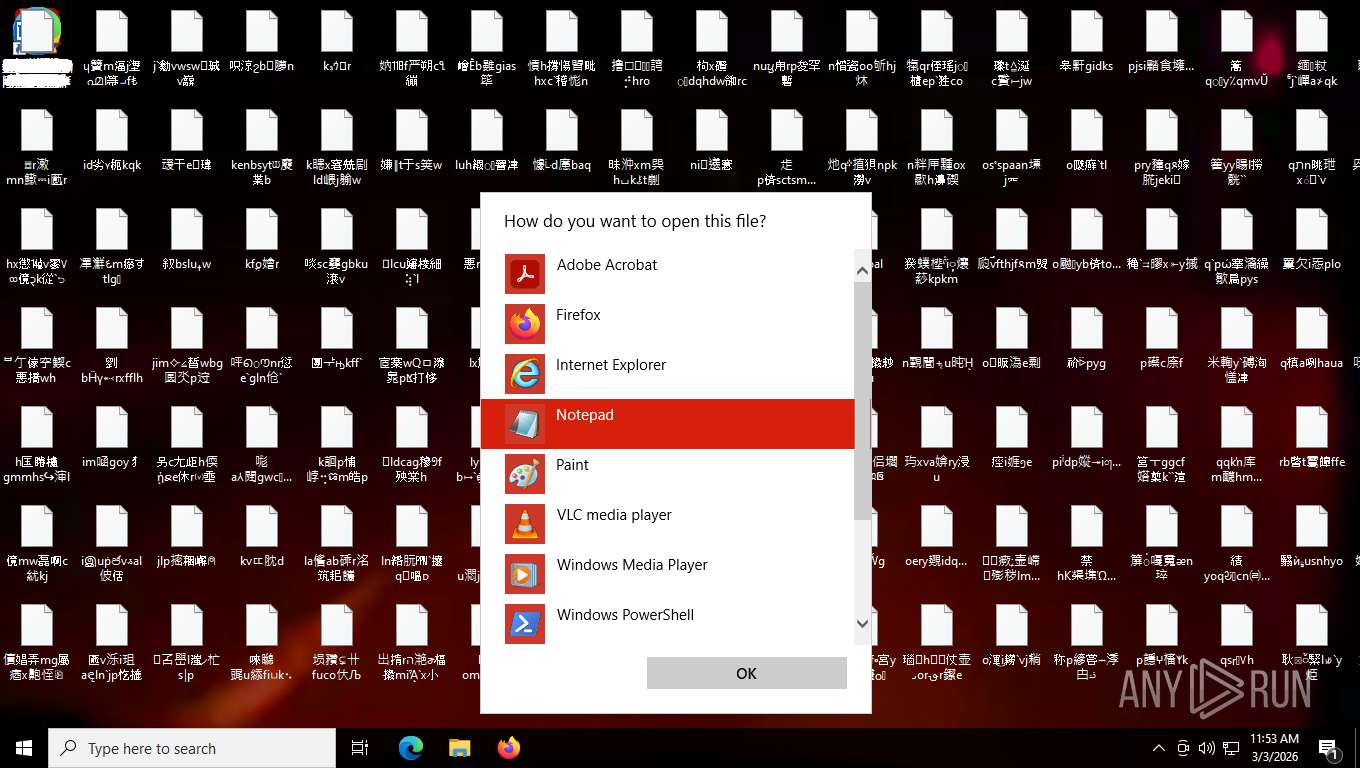
Task: Click the app list scrollbar thumb
Action: 863,401
